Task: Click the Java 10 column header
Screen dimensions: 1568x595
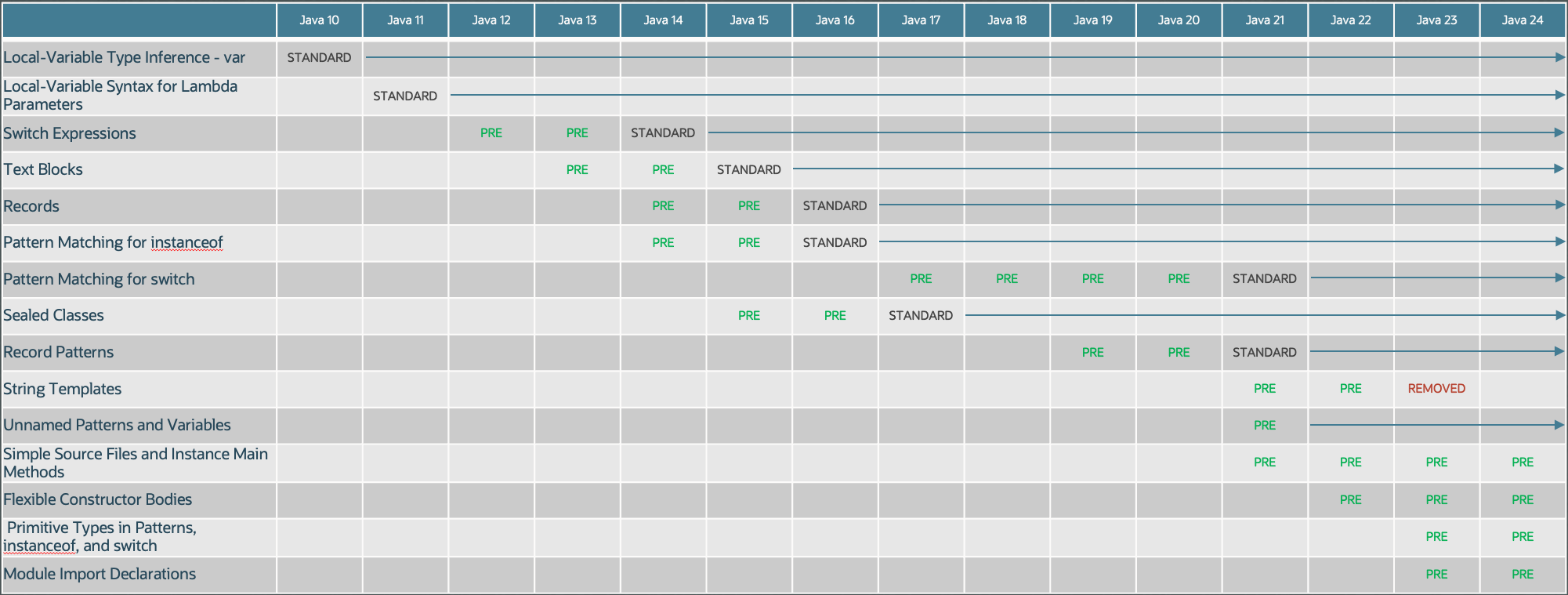Action: click(319, 20)
